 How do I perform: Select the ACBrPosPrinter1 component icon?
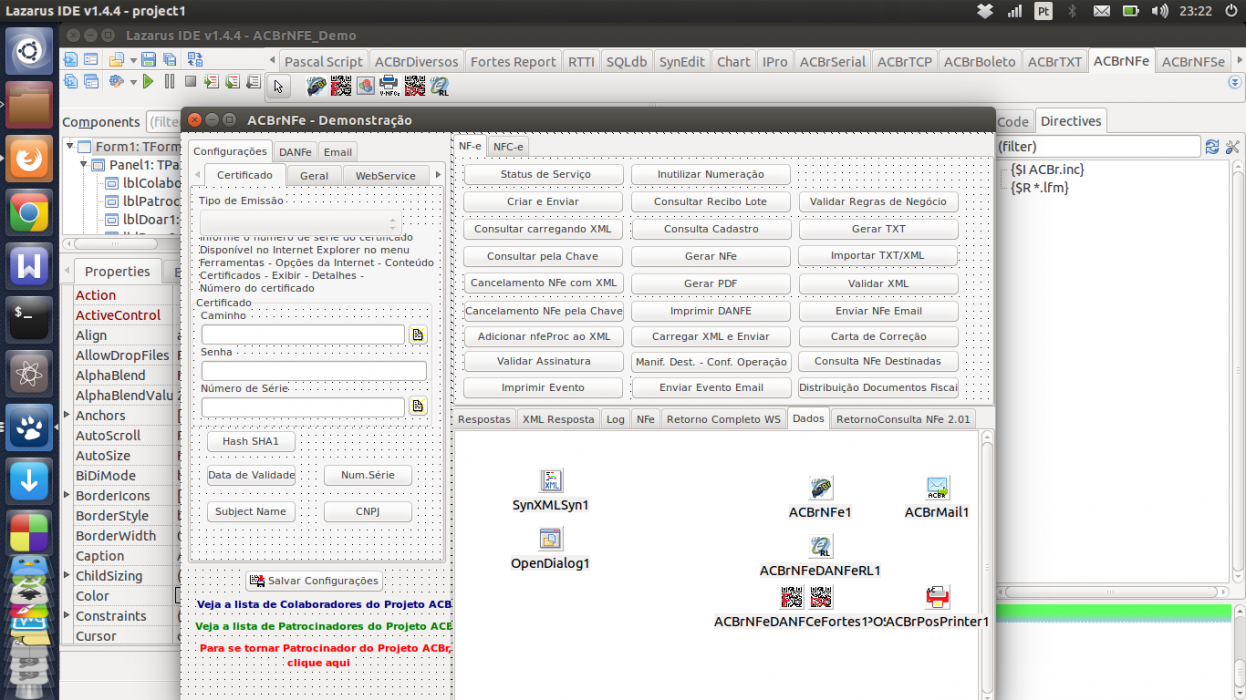pos(937,597)
